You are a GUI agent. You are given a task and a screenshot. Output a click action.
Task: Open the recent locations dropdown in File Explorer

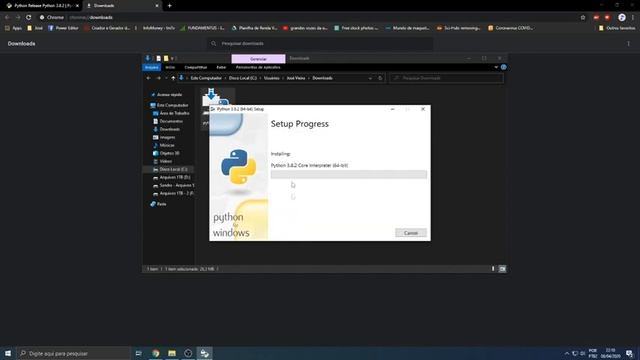(166, 78)
